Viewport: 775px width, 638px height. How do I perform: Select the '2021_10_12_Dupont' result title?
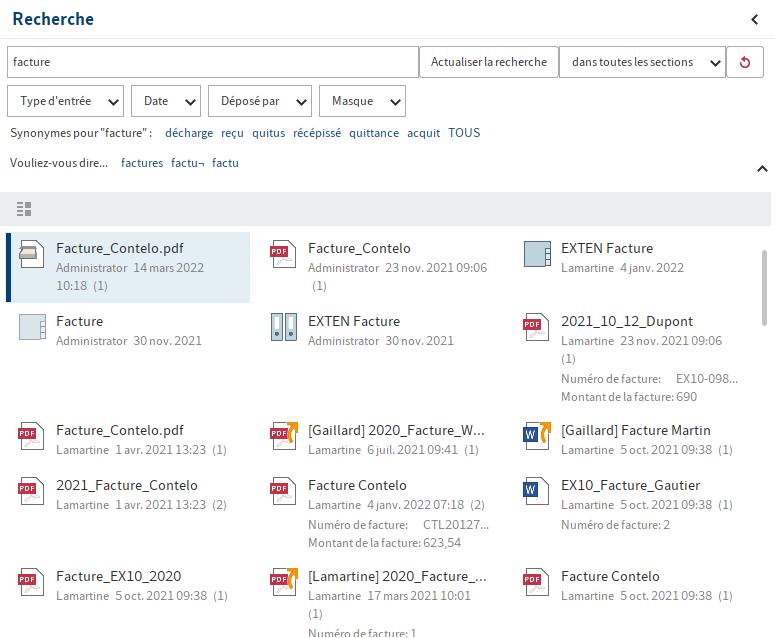pyautogui.click(x=627, y=321)
